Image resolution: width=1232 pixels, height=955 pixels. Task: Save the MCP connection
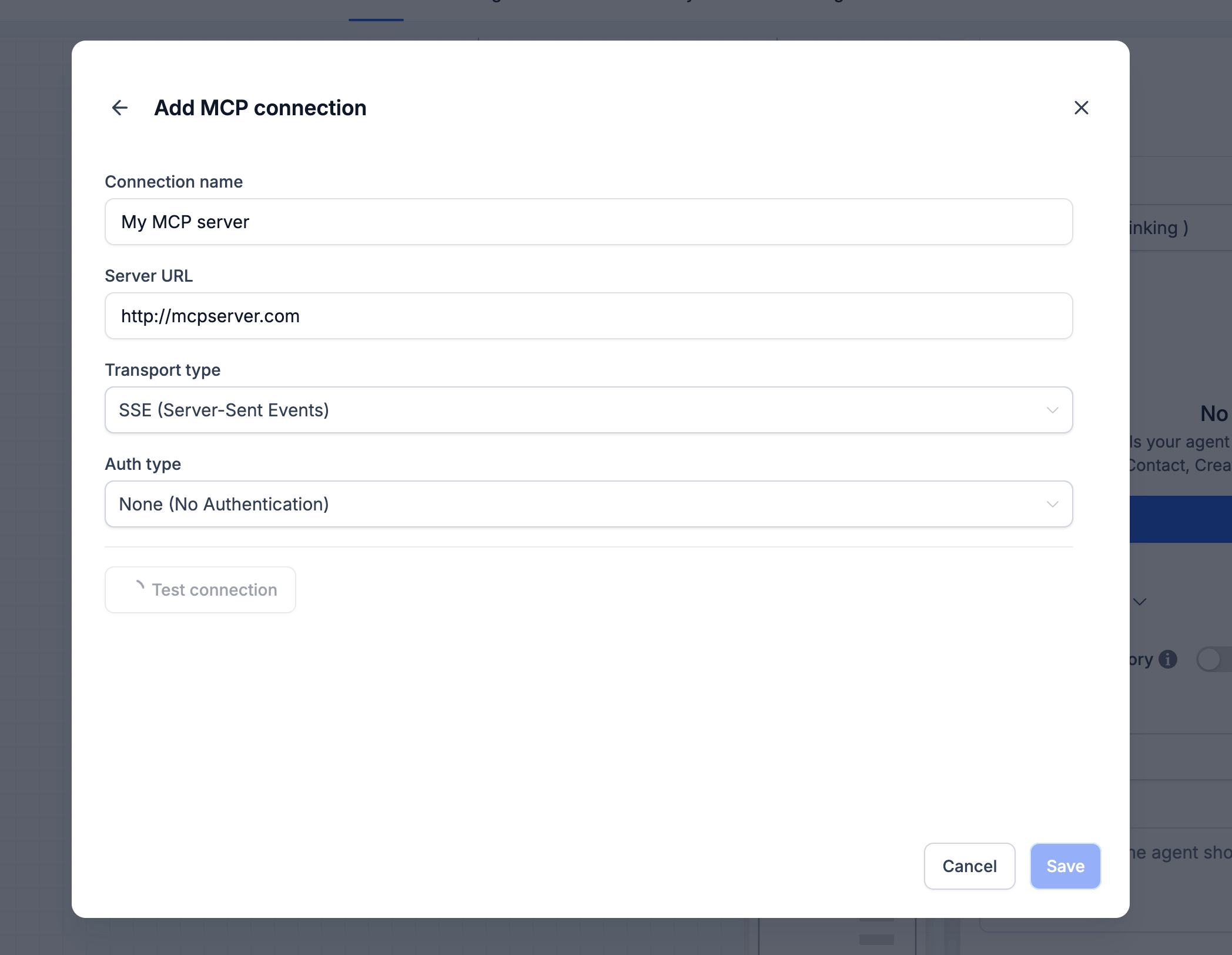(1066, 866)
